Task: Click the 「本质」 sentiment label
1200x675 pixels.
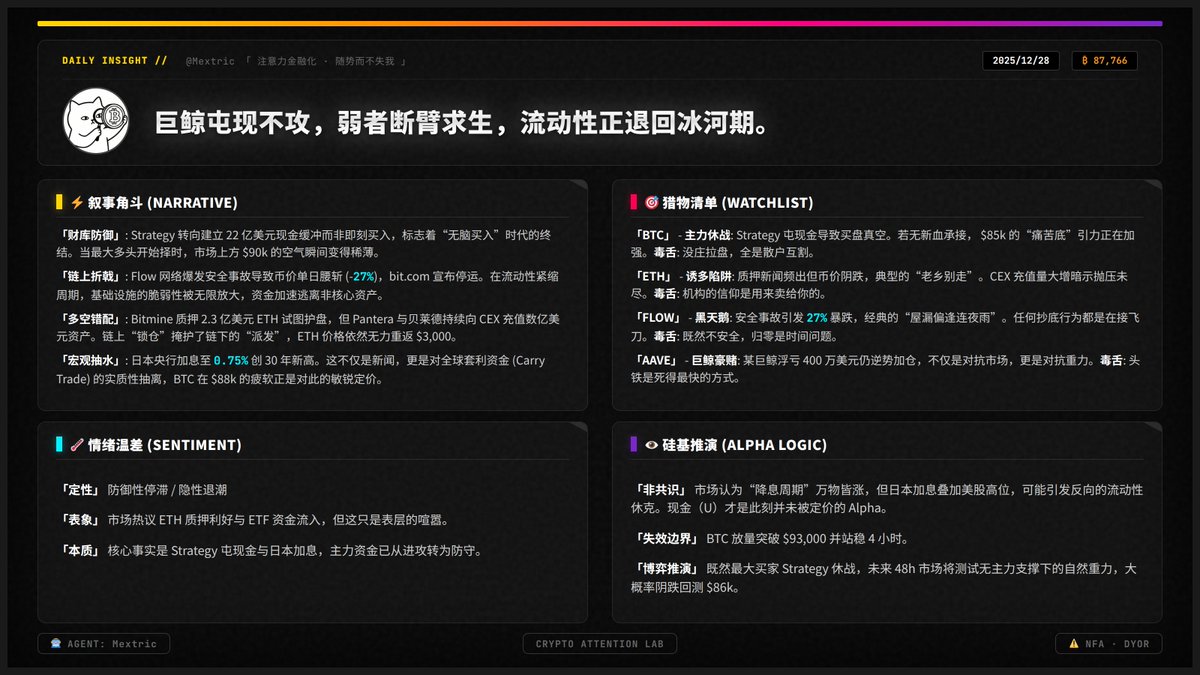Action: click(80, 550)
